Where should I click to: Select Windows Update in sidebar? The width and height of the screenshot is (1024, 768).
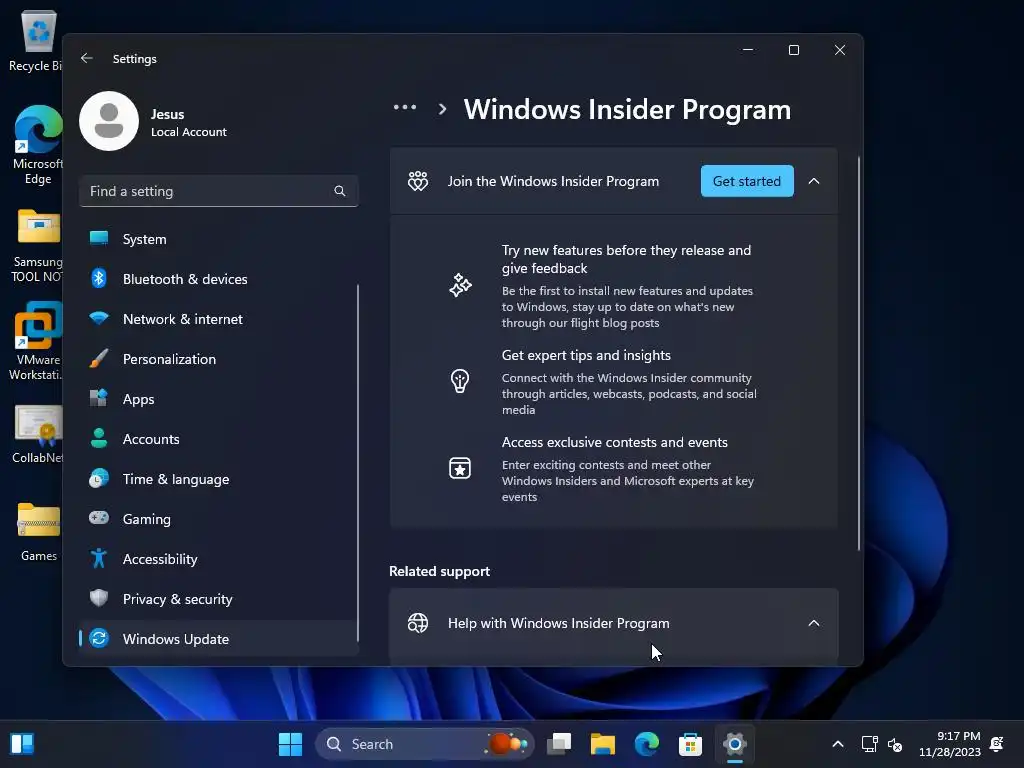[x=218, y=639]
